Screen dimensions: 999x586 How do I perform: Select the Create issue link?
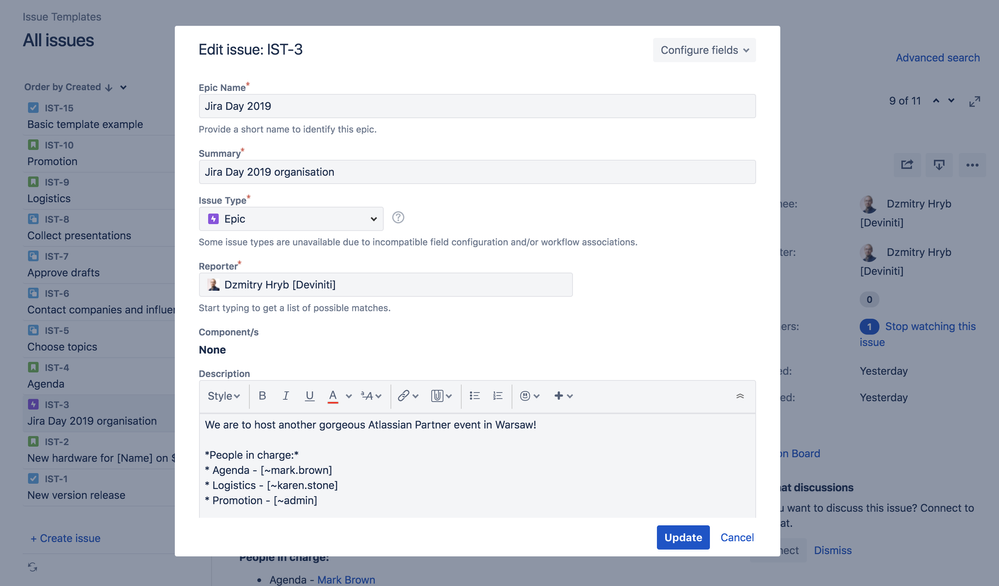pyautogui.click(x=65, y=538)
